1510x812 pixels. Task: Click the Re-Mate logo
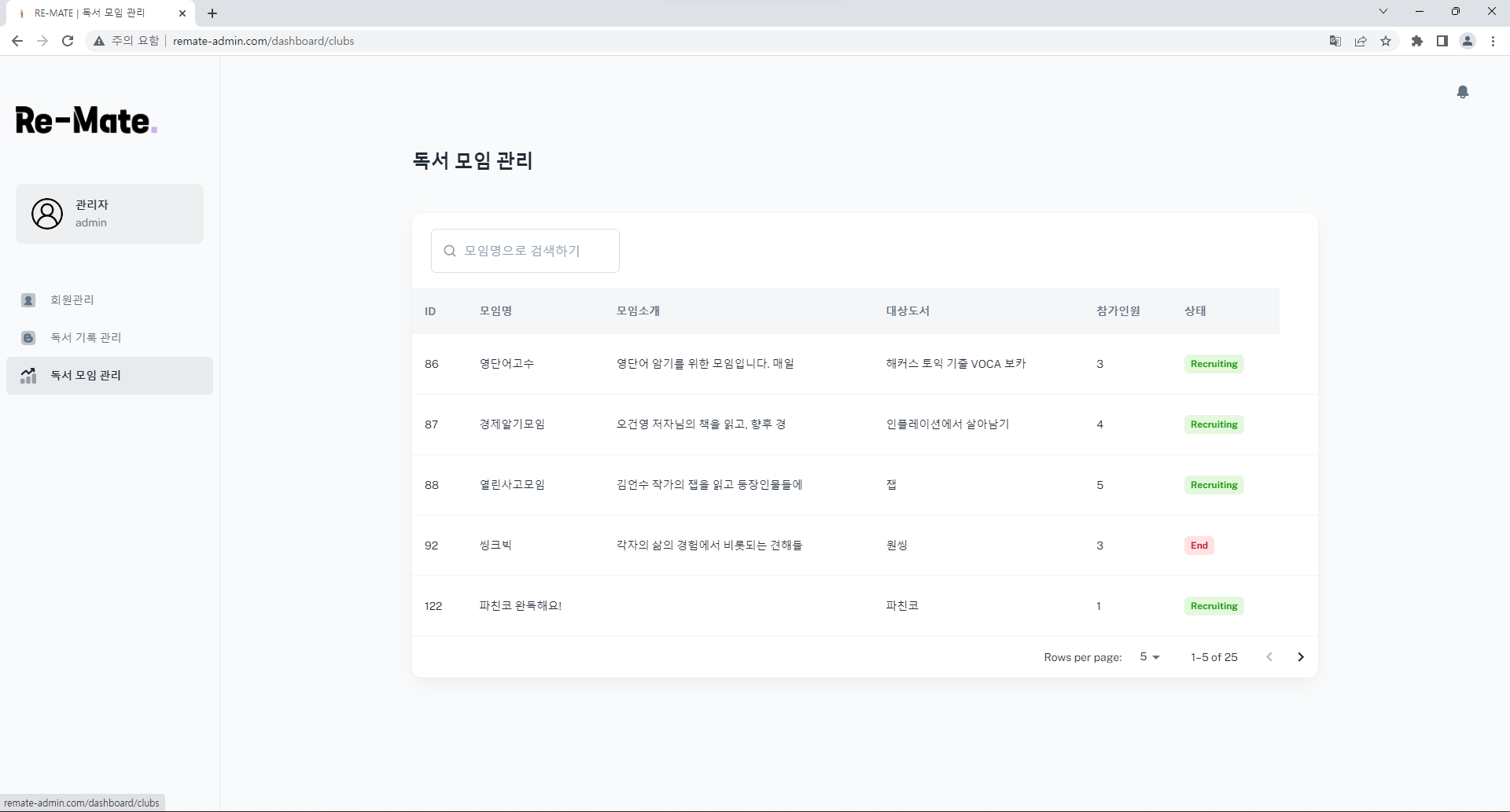point(85,119)
